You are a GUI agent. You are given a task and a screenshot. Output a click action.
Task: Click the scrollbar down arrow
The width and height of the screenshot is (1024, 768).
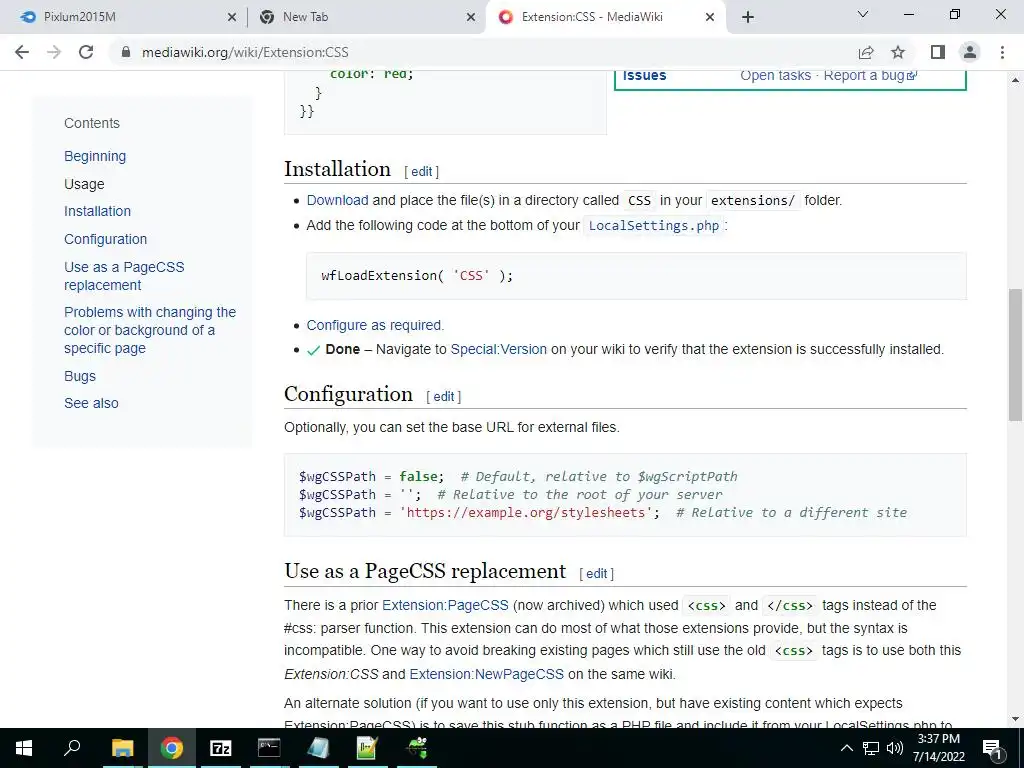click(x=1015, y=719)
